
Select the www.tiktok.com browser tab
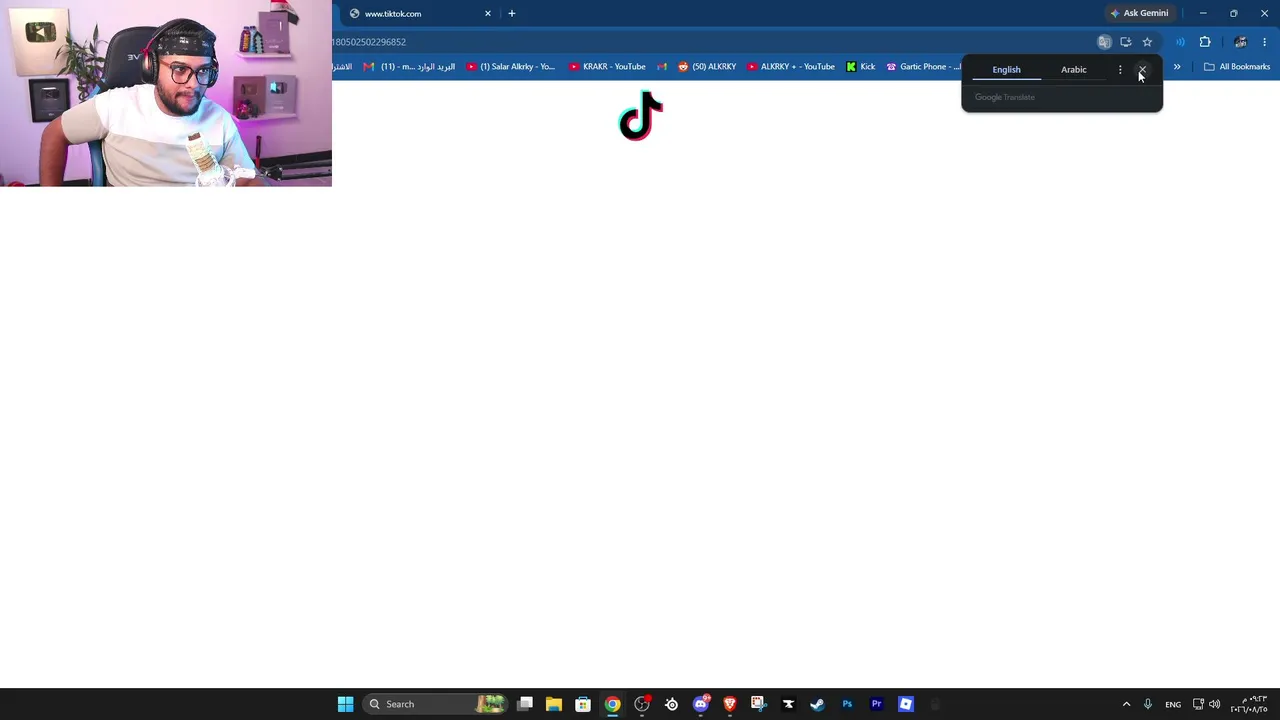pyautogui.click(x=418, y=14)
